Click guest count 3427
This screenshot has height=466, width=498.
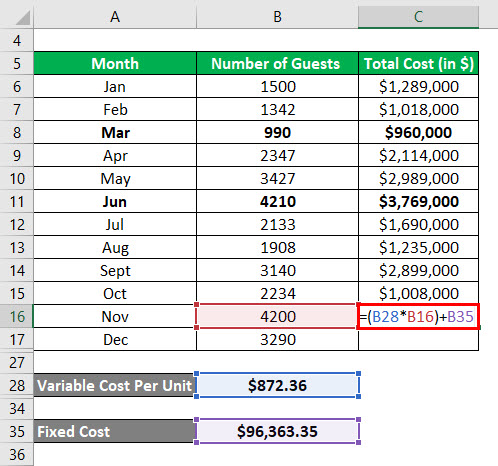(x=277, y=178)
